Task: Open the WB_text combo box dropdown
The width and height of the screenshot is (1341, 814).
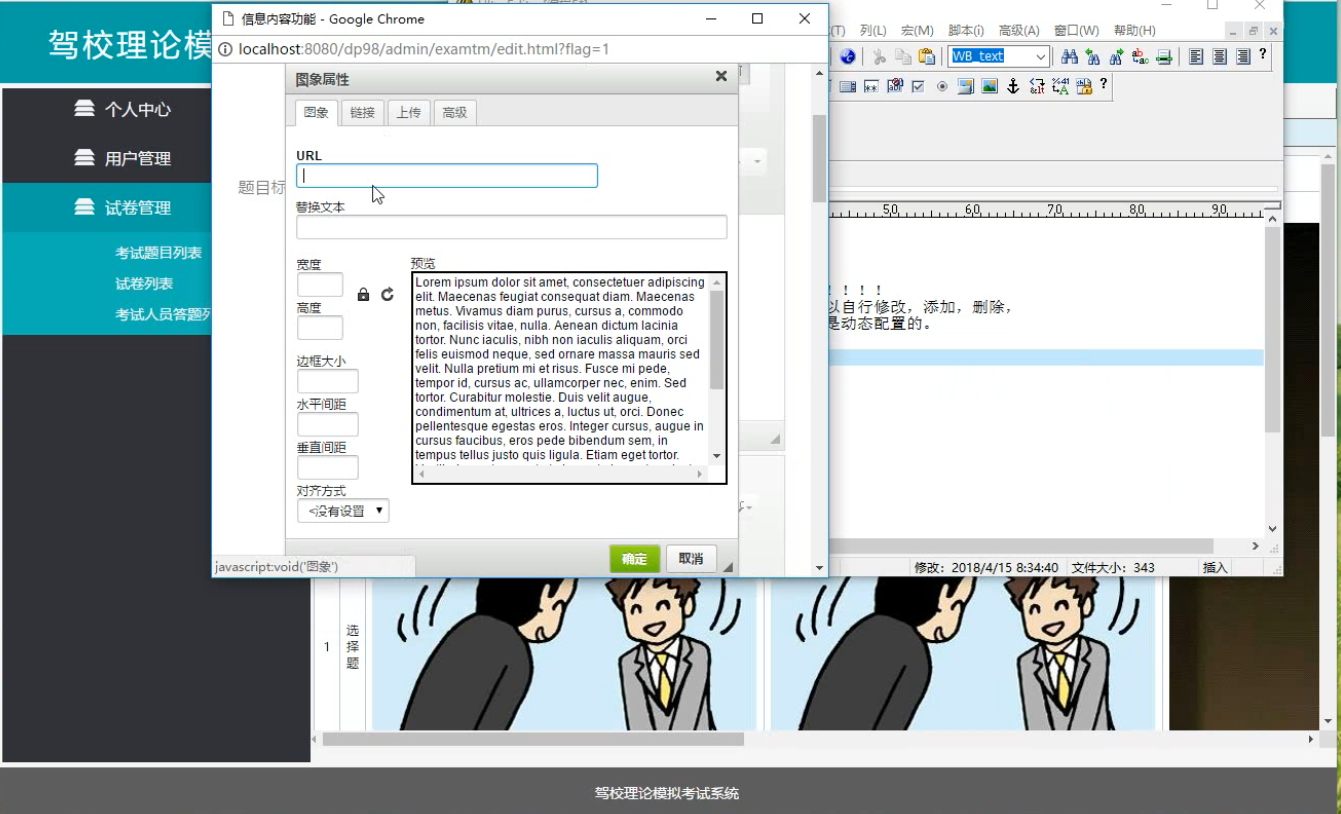Action: (x=1041, y=57)
